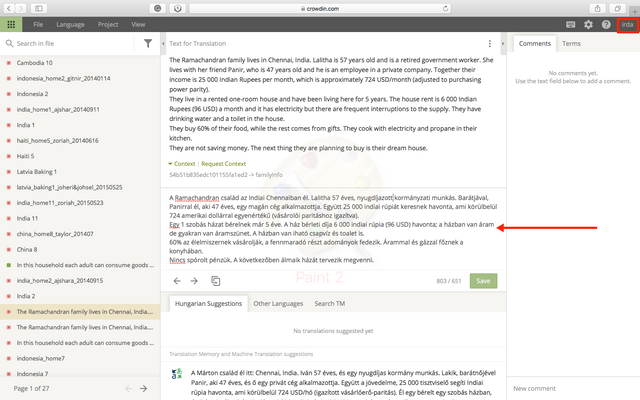Click the Request Context link
The height and width of the screenshot is (400, 640).
pos(224,164)
